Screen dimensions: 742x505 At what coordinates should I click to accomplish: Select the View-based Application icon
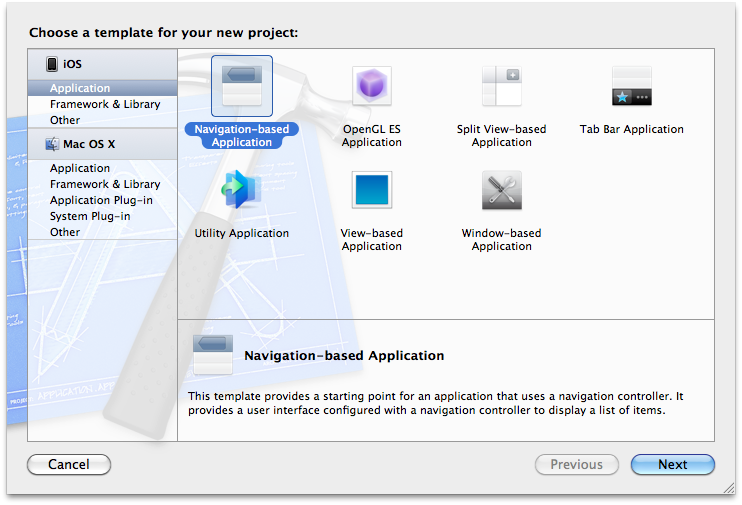371,191
